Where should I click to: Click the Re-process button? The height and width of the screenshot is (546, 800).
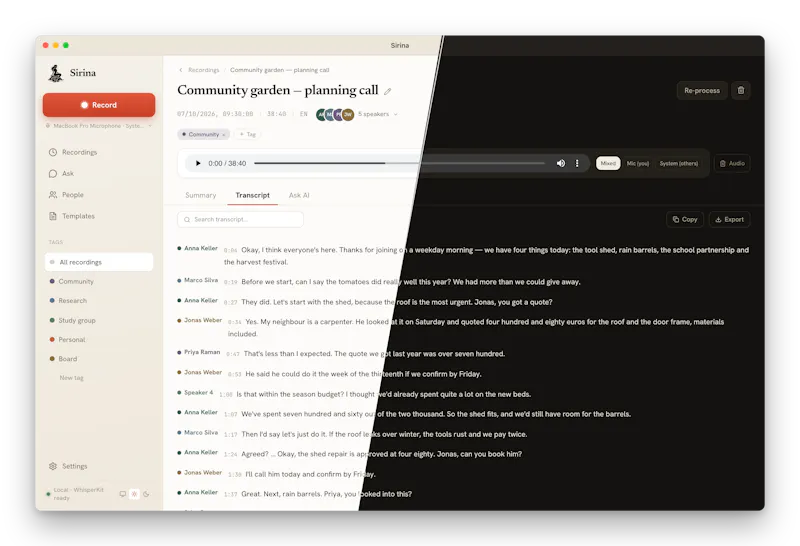702,90
